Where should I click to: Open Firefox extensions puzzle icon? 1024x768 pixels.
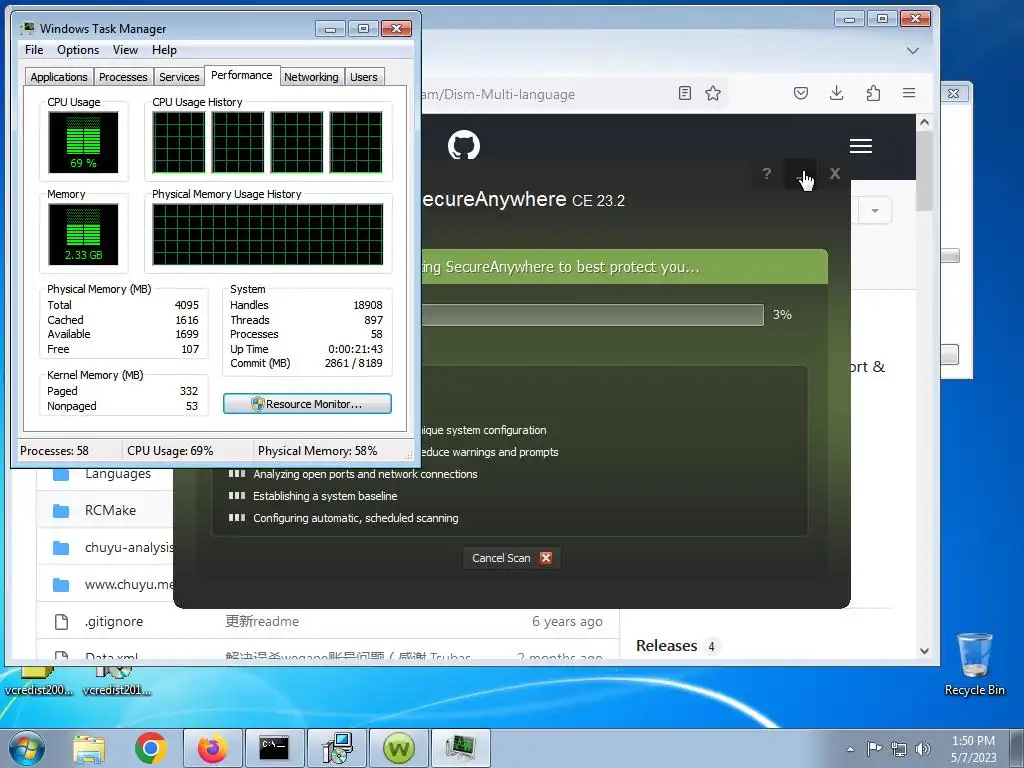pos(873,93)
